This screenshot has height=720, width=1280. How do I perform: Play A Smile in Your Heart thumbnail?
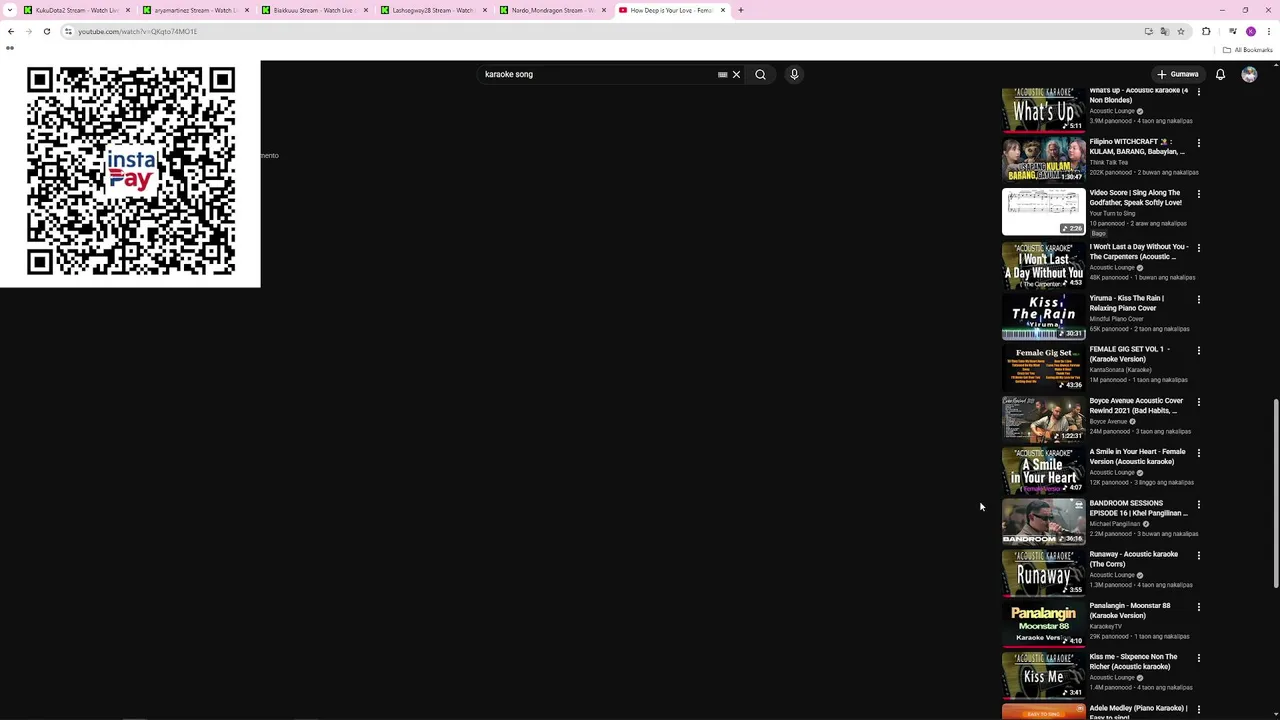point(1043,470)
